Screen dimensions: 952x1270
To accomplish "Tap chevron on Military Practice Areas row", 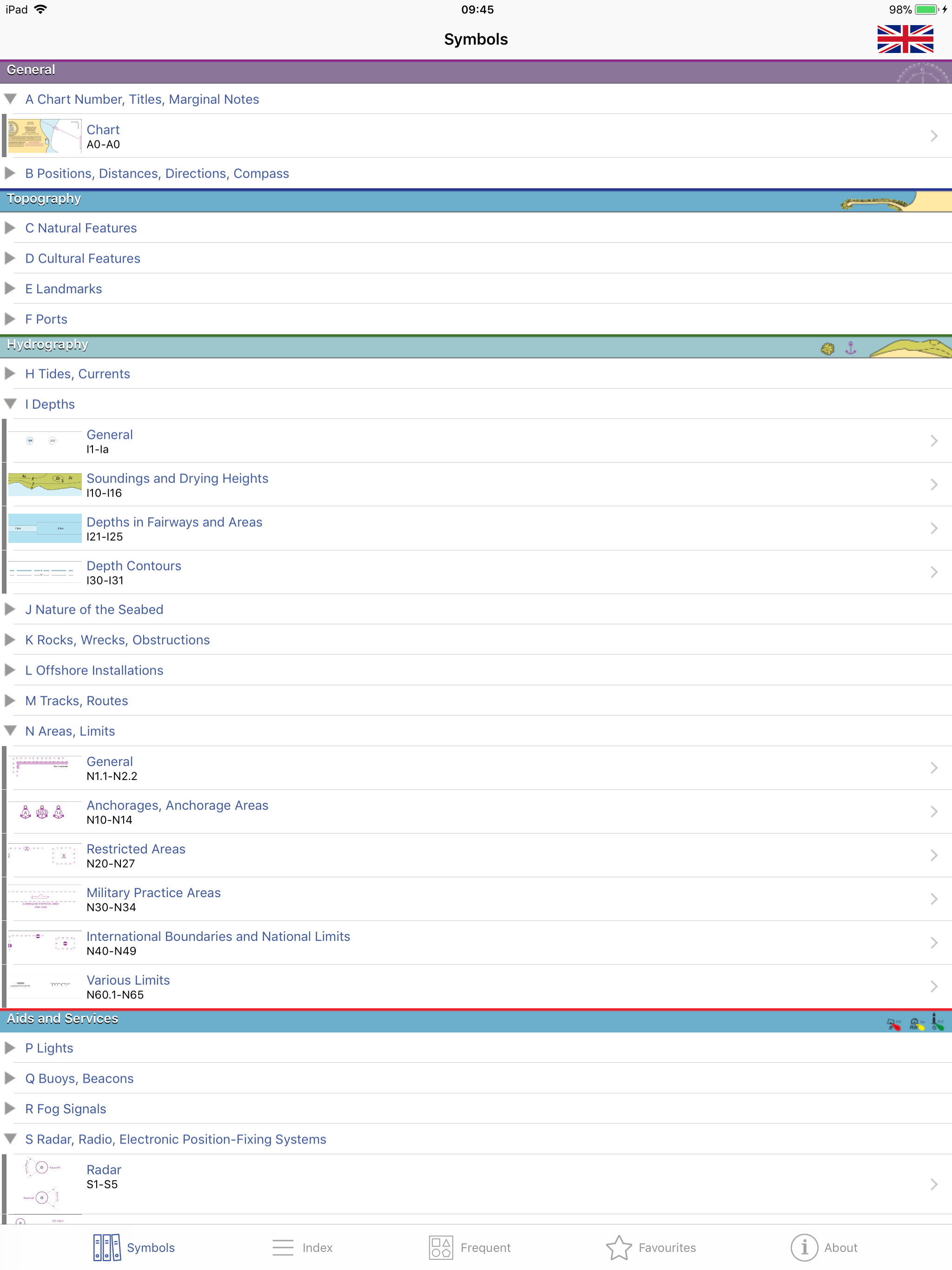I will pos(933,899).
